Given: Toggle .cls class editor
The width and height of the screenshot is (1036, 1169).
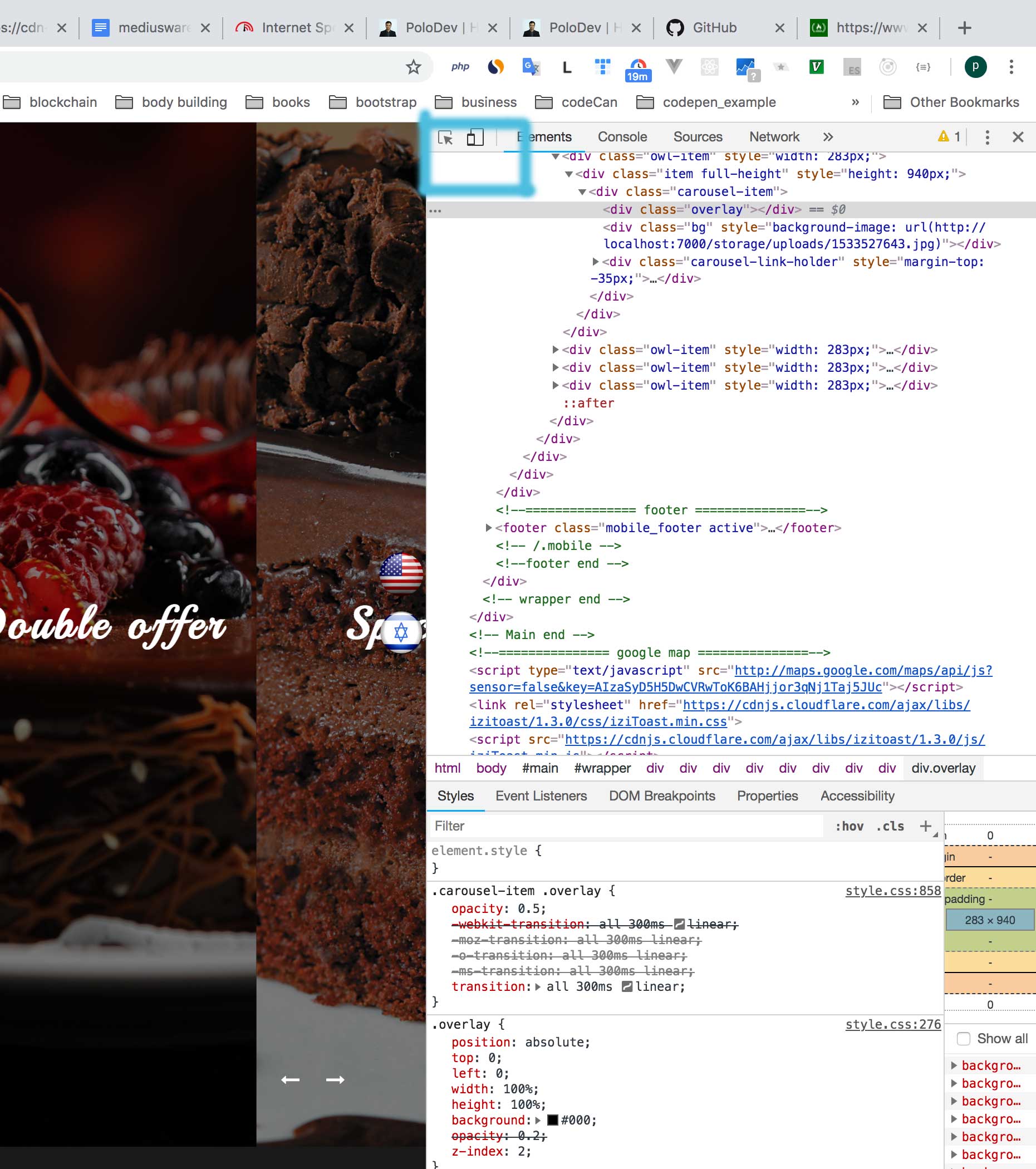Looking at the screenshot, I should coord(890,826).
